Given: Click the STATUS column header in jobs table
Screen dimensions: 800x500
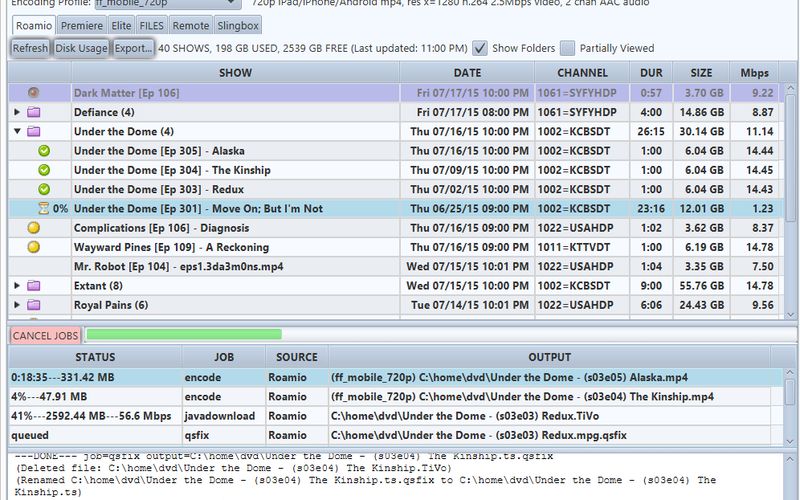Looking at the screenshot, I should (x=95, y=357).
